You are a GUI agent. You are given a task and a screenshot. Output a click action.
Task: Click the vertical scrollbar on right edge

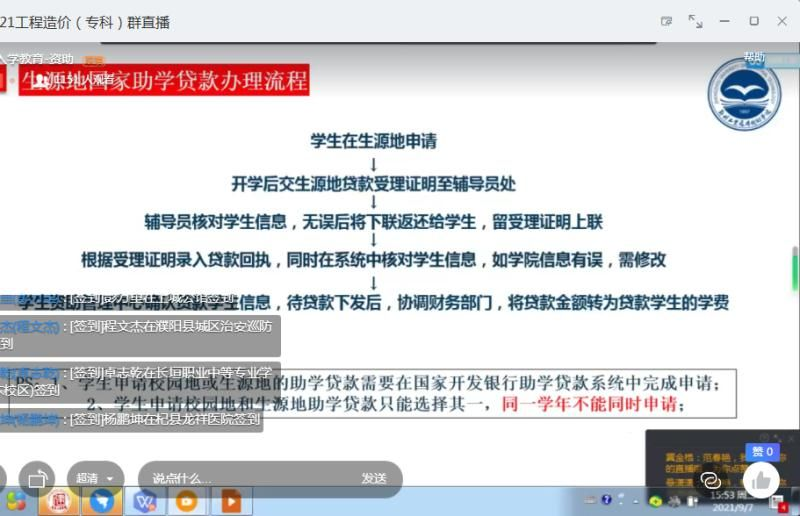pyautogui.click(x=795, y=268)
